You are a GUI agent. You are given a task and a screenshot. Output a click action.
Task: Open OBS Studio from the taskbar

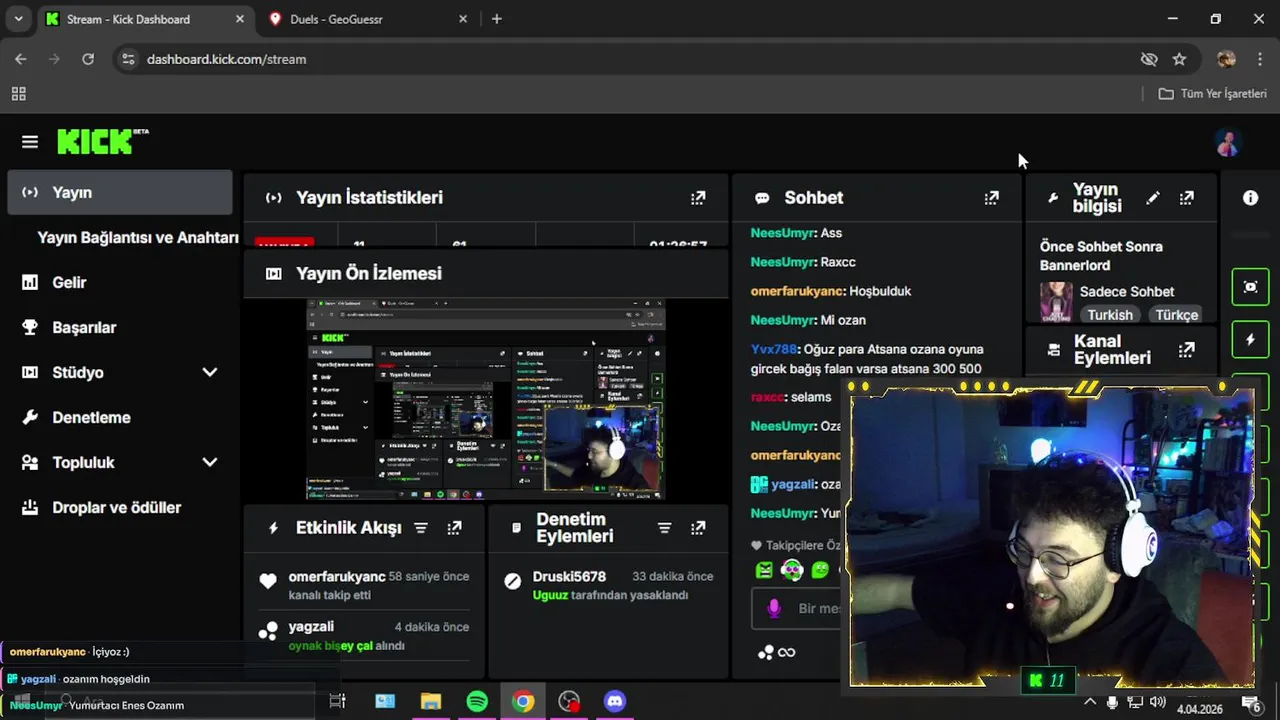(569, 701)
